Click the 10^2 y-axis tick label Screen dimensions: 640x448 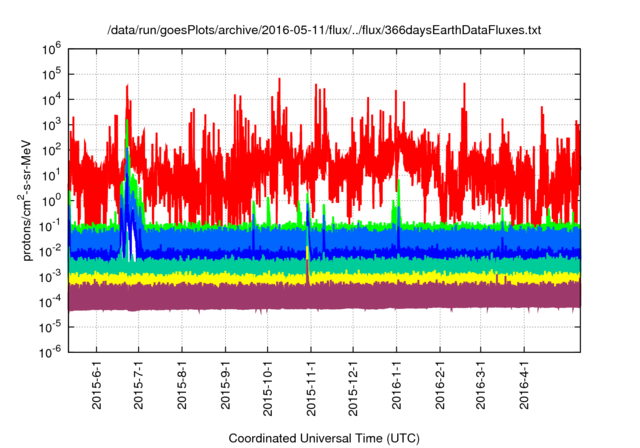click(x=51, y=151)
